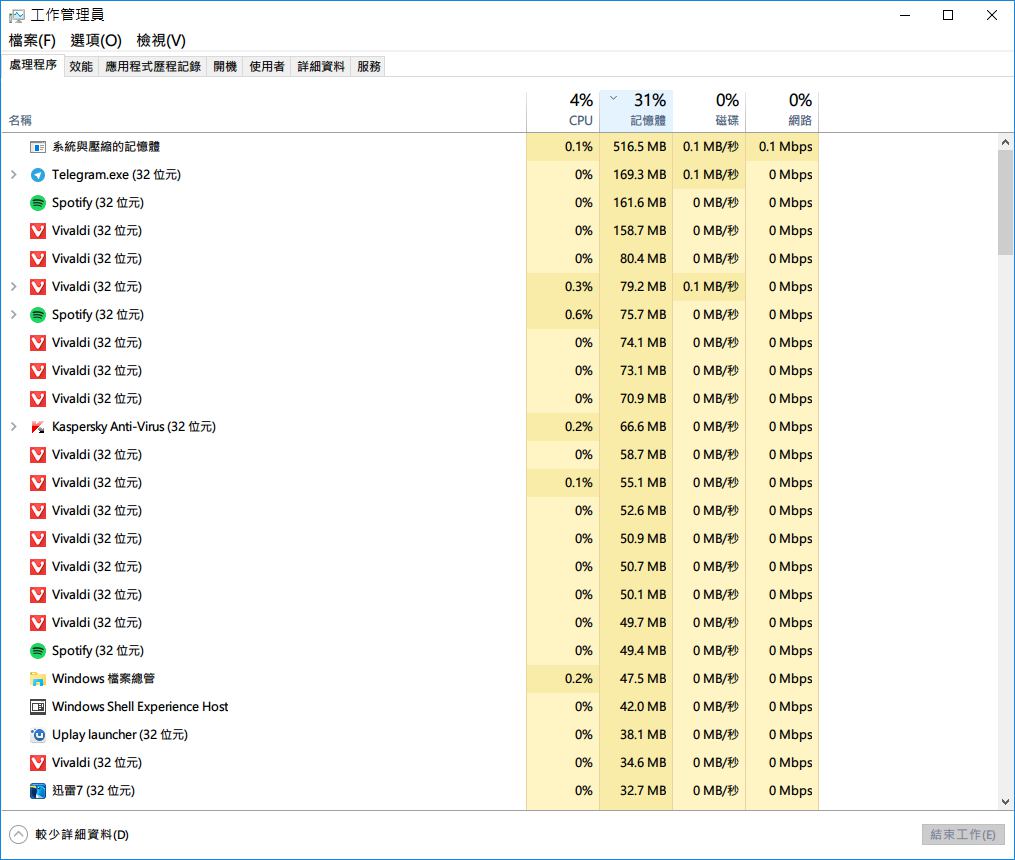Click the Vivaldi icon in the 49.7 MB row
This screenshot has height=860, width=1015.
pos(38,623)
